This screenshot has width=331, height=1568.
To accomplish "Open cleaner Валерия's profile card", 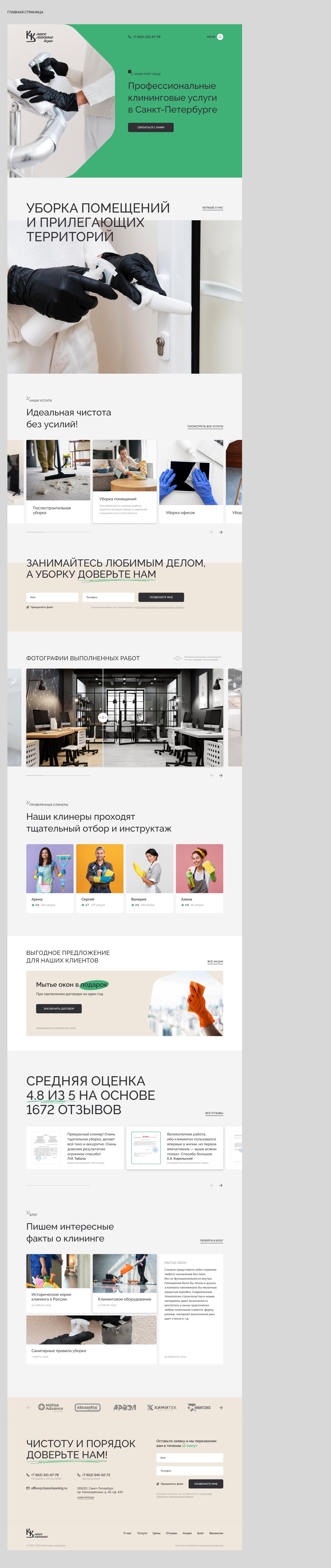I will (150, 878).
